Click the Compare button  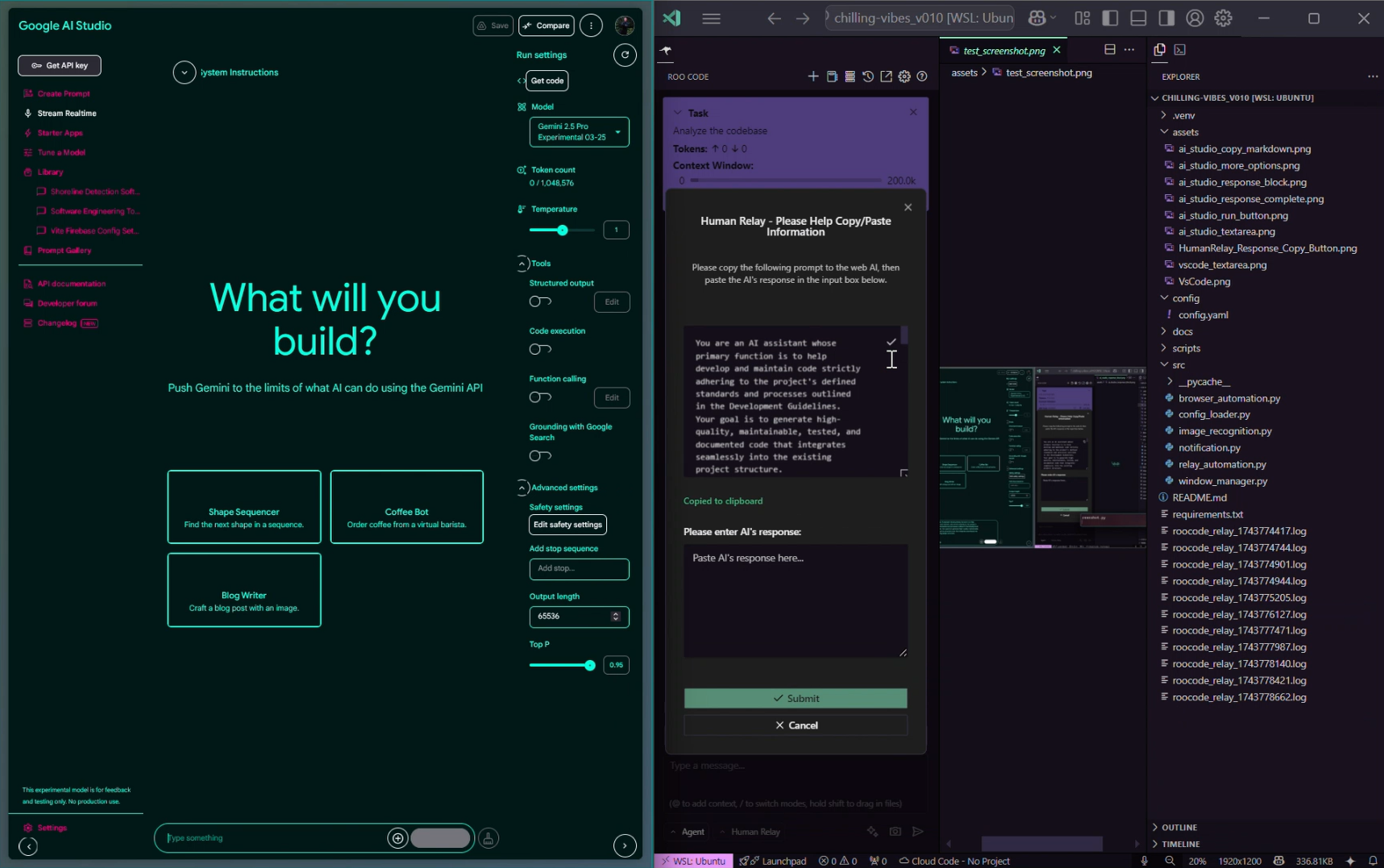click(x=547, y=26)
